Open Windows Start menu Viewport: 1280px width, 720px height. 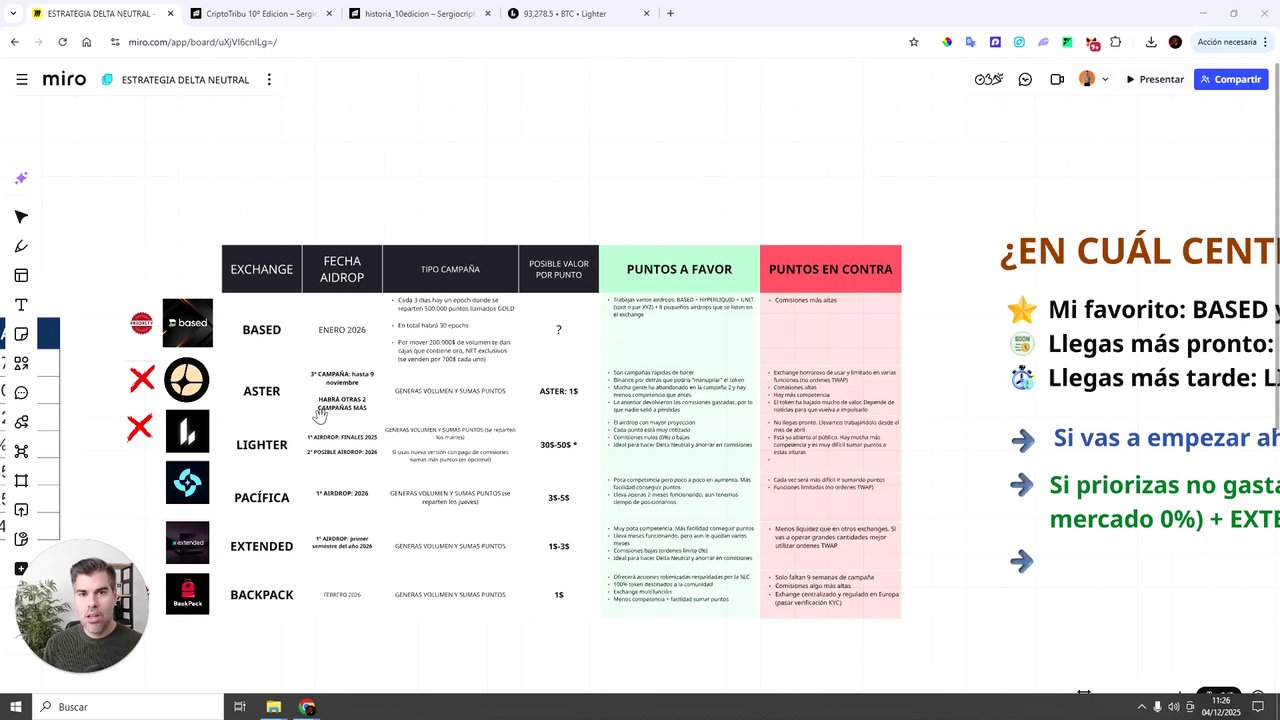pyautogui.click(x=16, y=707)
